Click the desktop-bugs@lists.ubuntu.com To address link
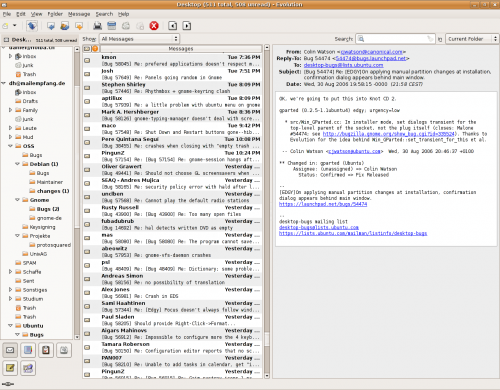The height and width of the screenshot is (390, 500). (343, 65)
